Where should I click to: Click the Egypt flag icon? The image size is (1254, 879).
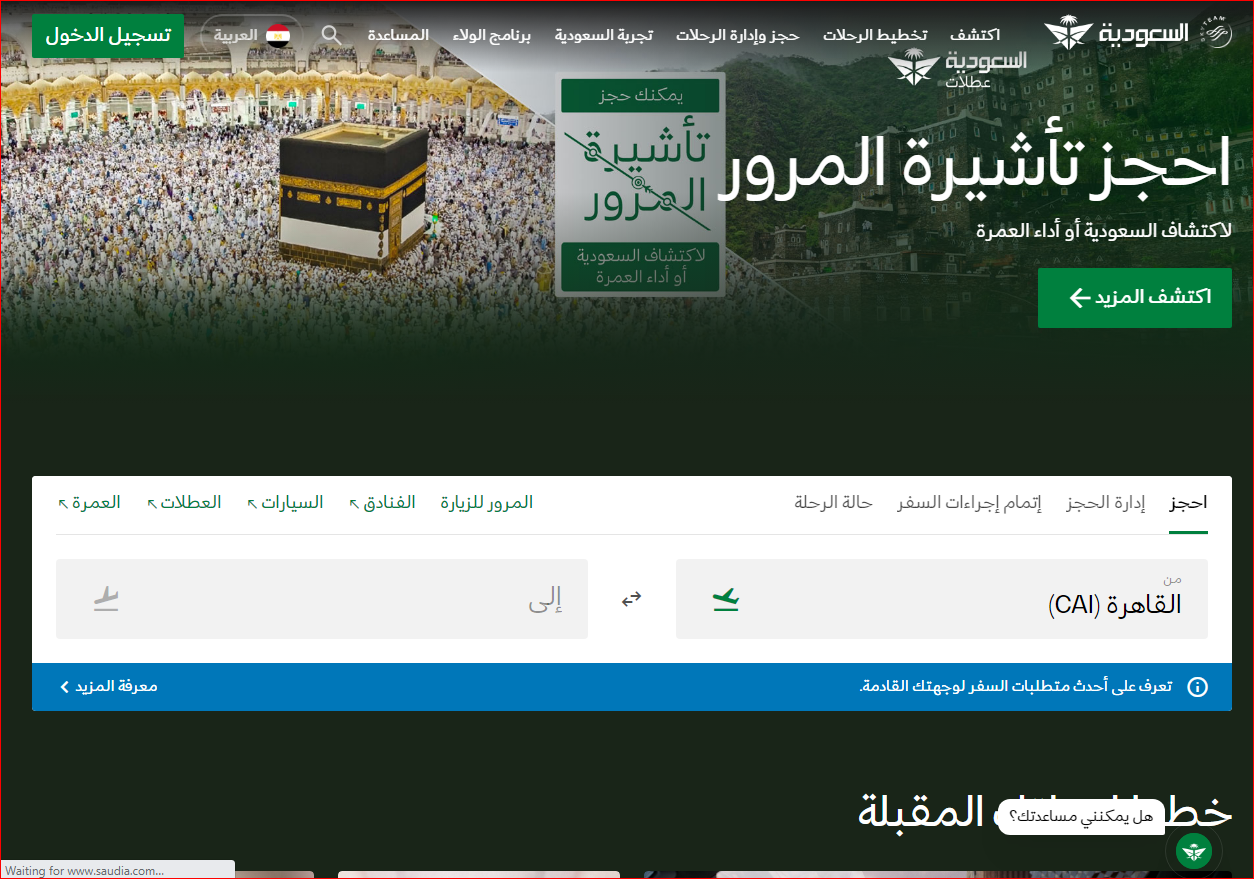278,36
